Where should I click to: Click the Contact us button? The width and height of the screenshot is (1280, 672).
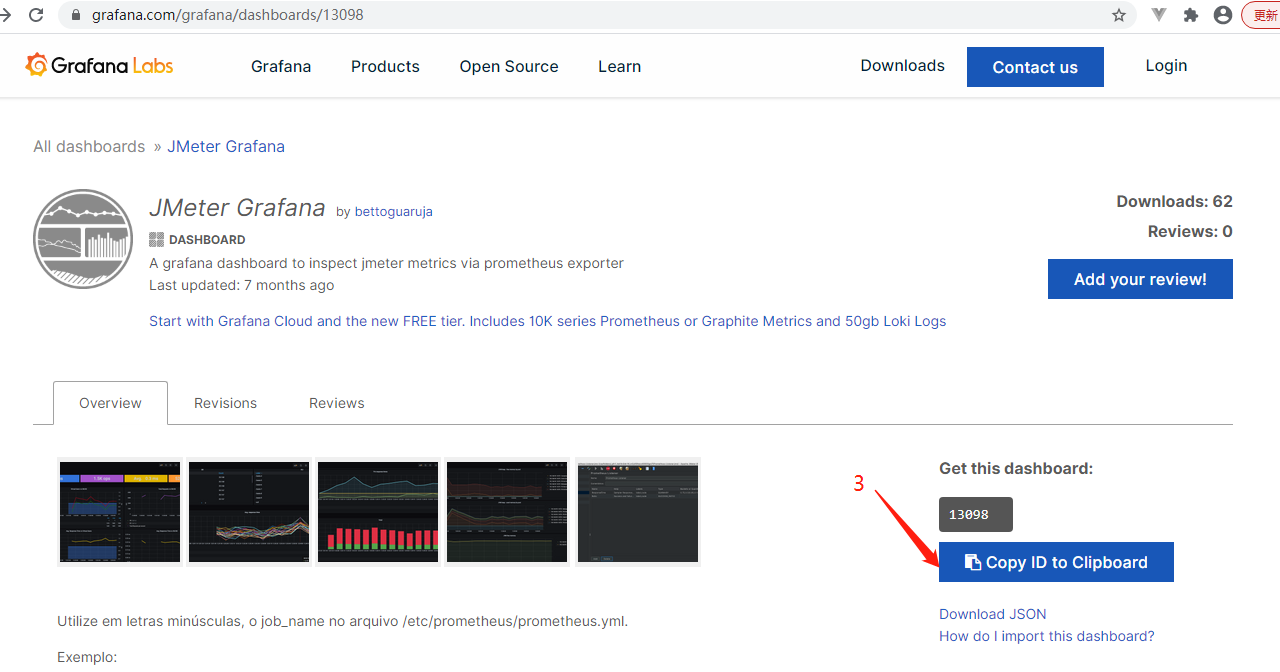(1035, 67)
